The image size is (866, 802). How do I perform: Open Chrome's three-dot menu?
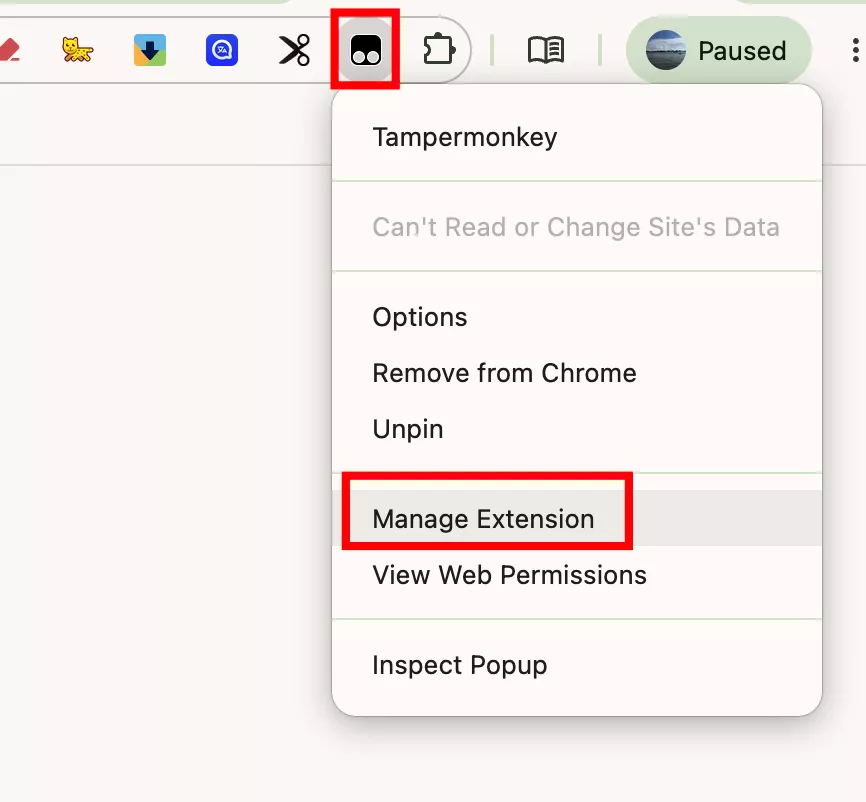856,50
